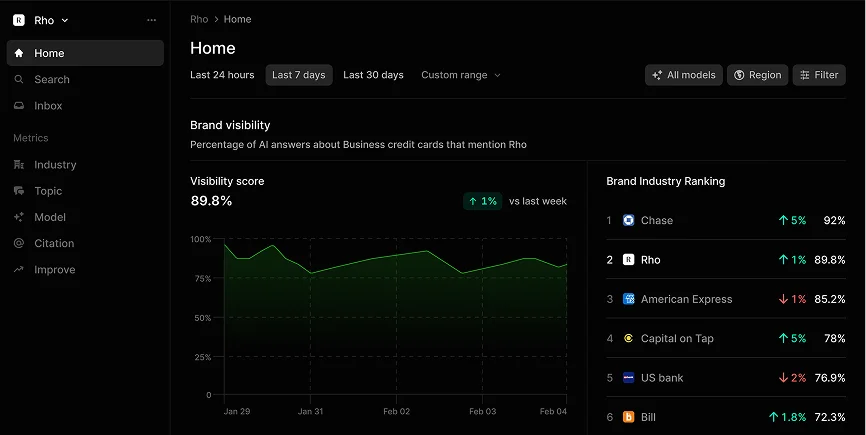
Task: Click the Rho breadcrumb link
Action: coord(199,19)
